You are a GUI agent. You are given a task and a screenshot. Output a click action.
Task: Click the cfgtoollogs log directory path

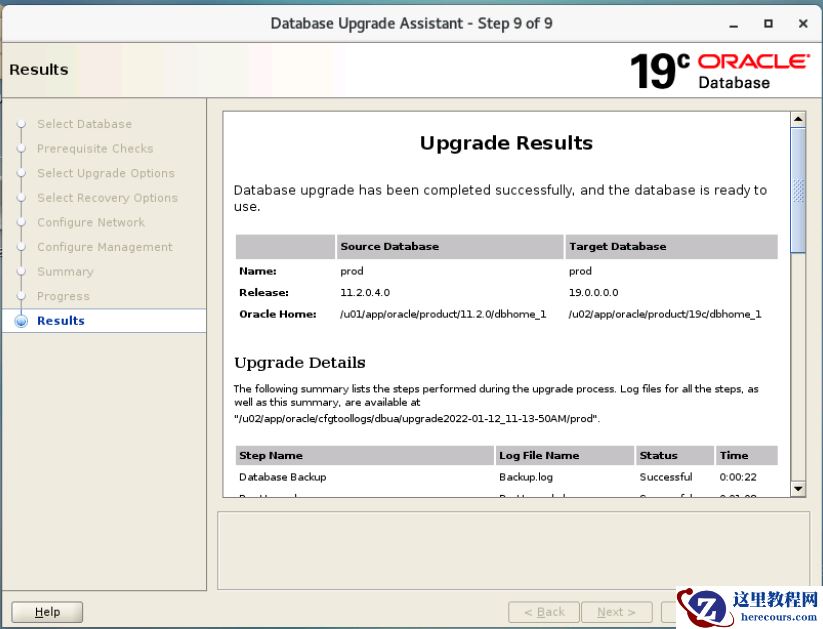pos(416,418)
